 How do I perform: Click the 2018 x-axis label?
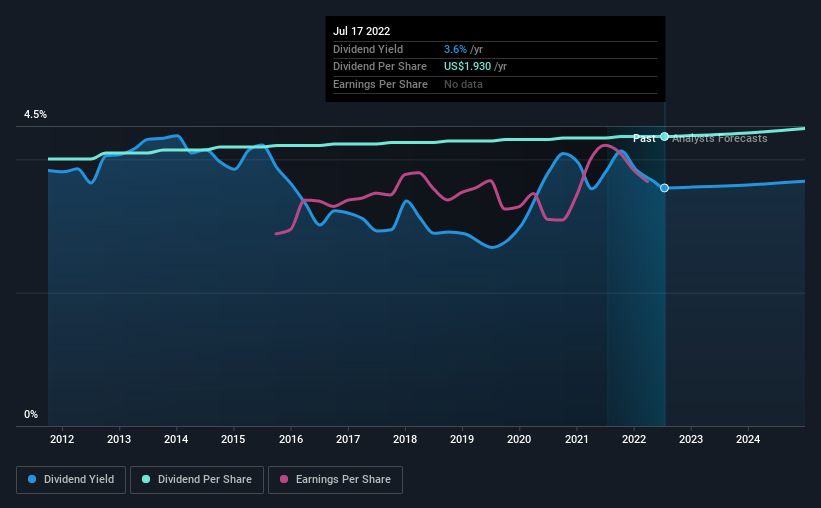coord(405,439)
